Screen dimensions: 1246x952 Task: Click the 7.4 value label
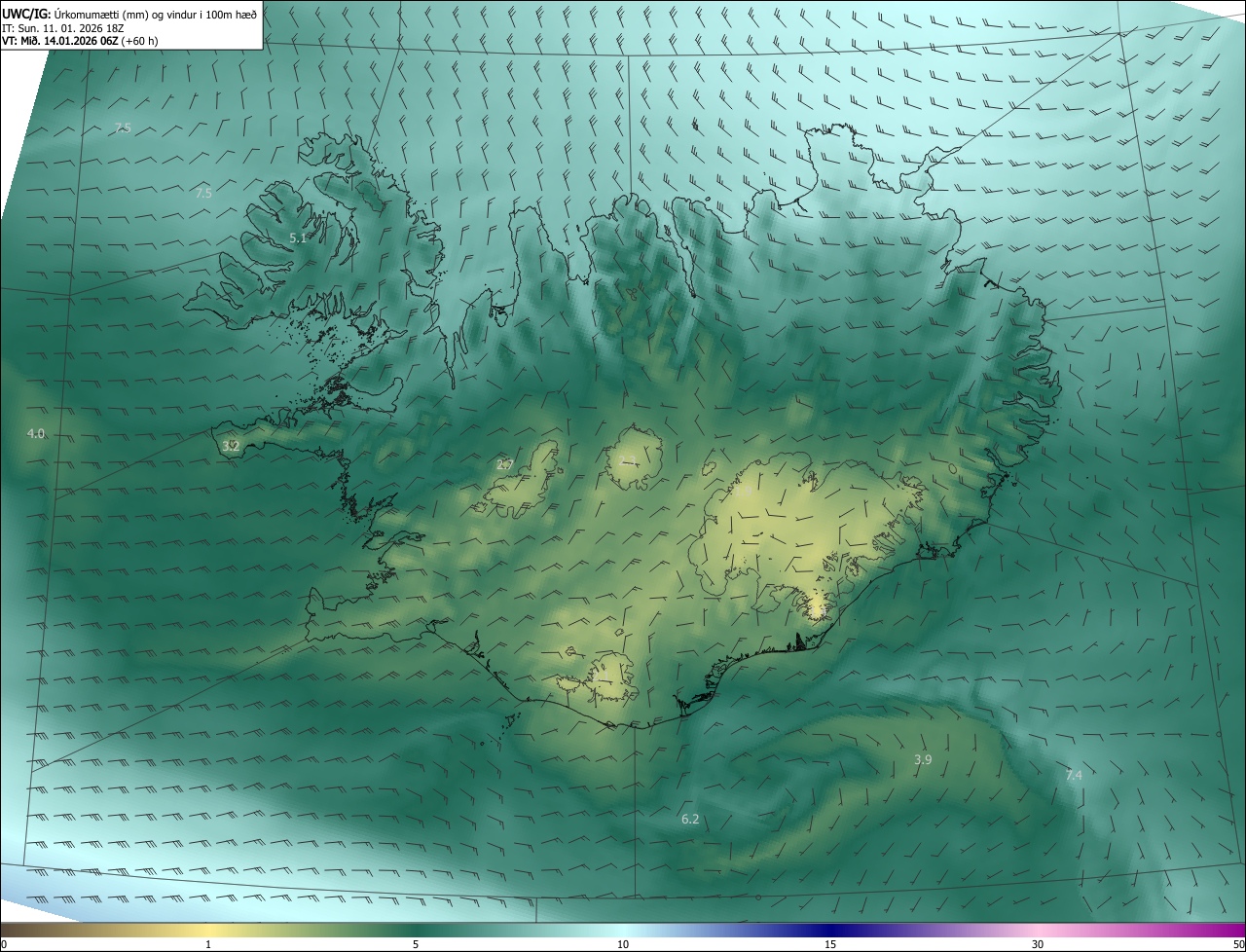[1074, 775]
